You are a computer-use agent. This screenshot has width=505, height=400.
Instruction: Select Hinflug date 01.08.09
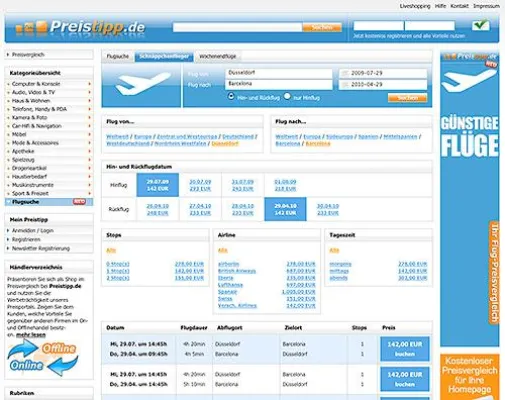click(285, 185)
